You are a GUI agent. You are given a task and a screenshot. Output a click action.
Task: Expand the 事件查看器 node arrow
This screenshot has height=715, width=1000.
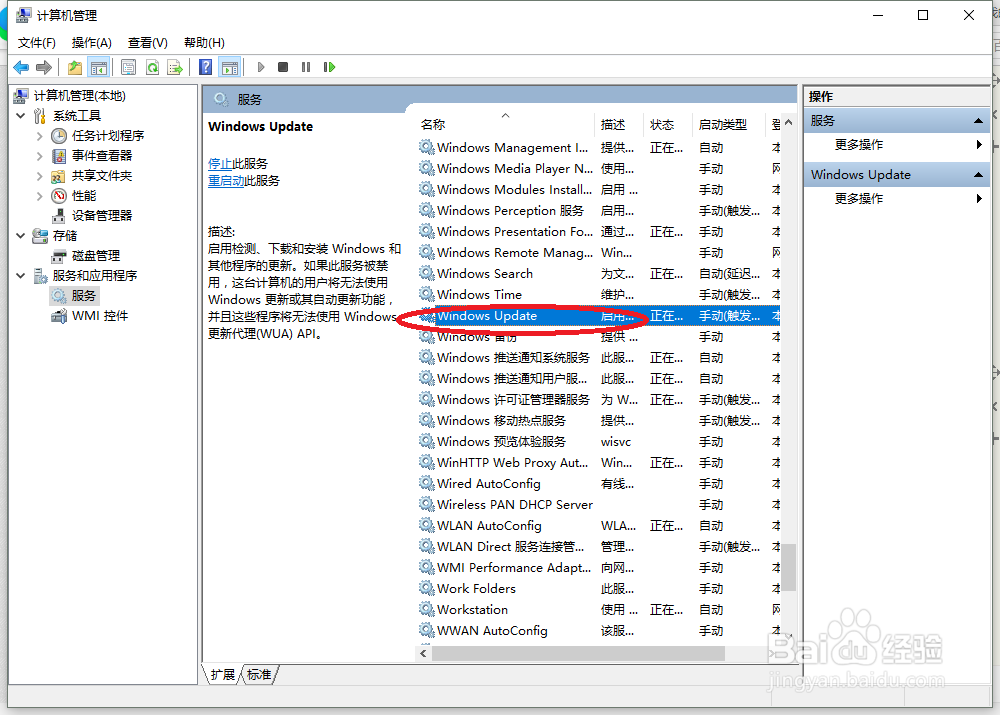pos(40,156)
